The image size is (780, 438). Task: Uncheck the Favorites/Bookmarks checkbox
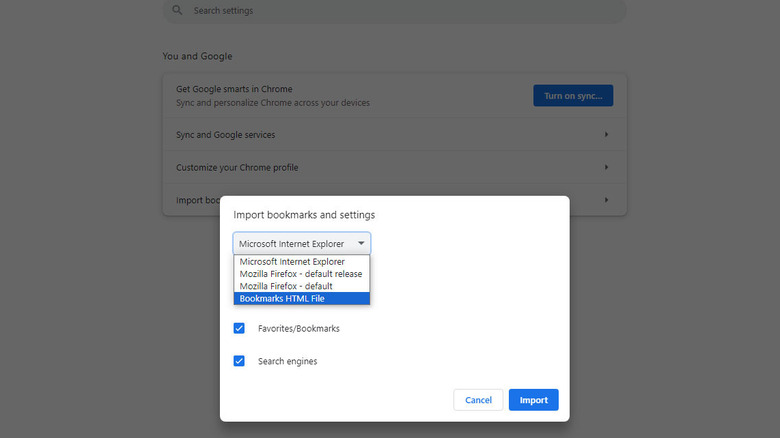239,328
